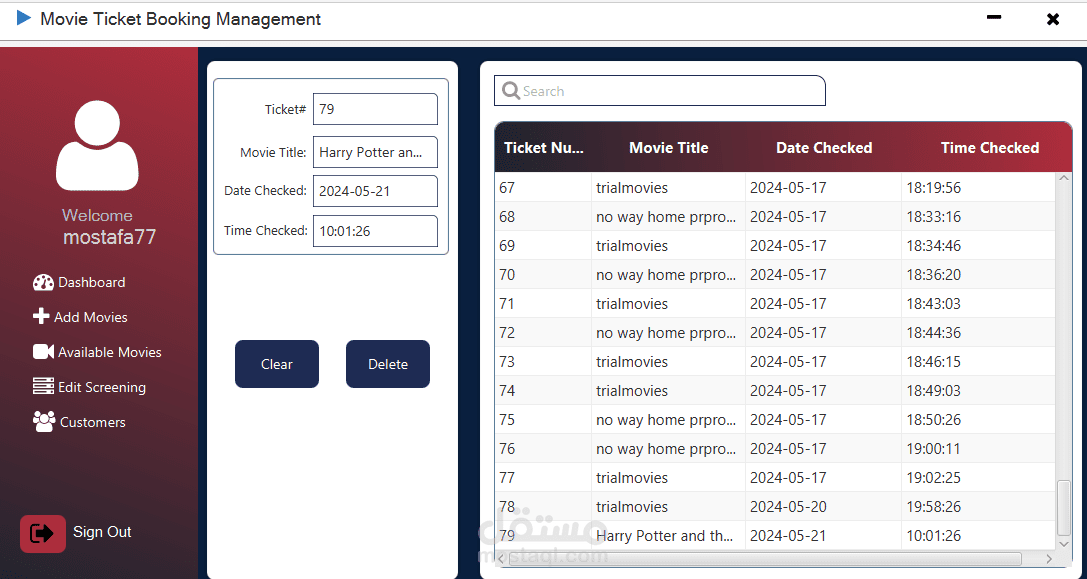
Task: Click the red Sign Out icon
Action: coord(43,533)
